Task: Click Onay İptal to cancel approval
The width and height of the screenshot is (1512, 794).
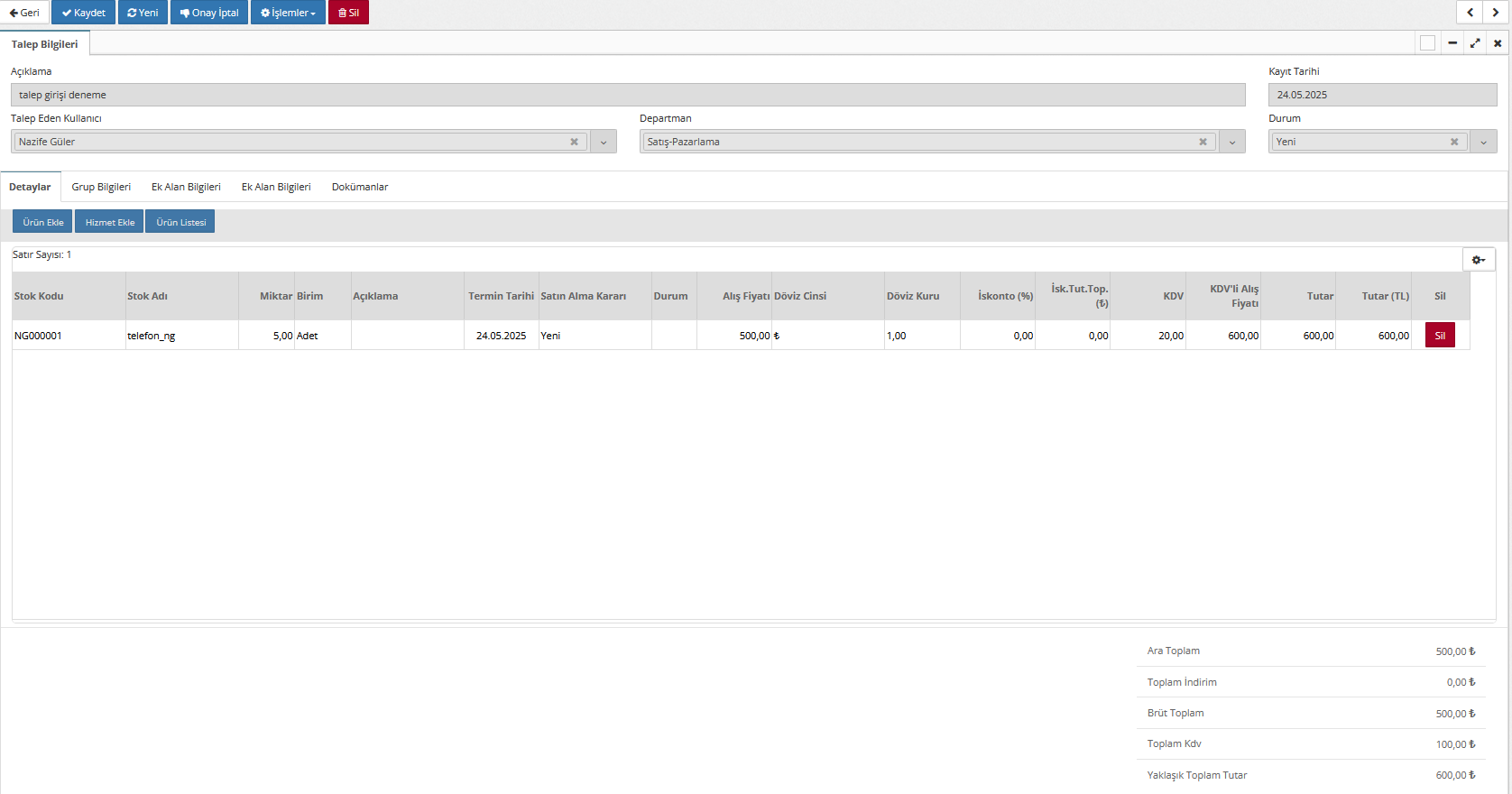Action: [x=209, y=13]
